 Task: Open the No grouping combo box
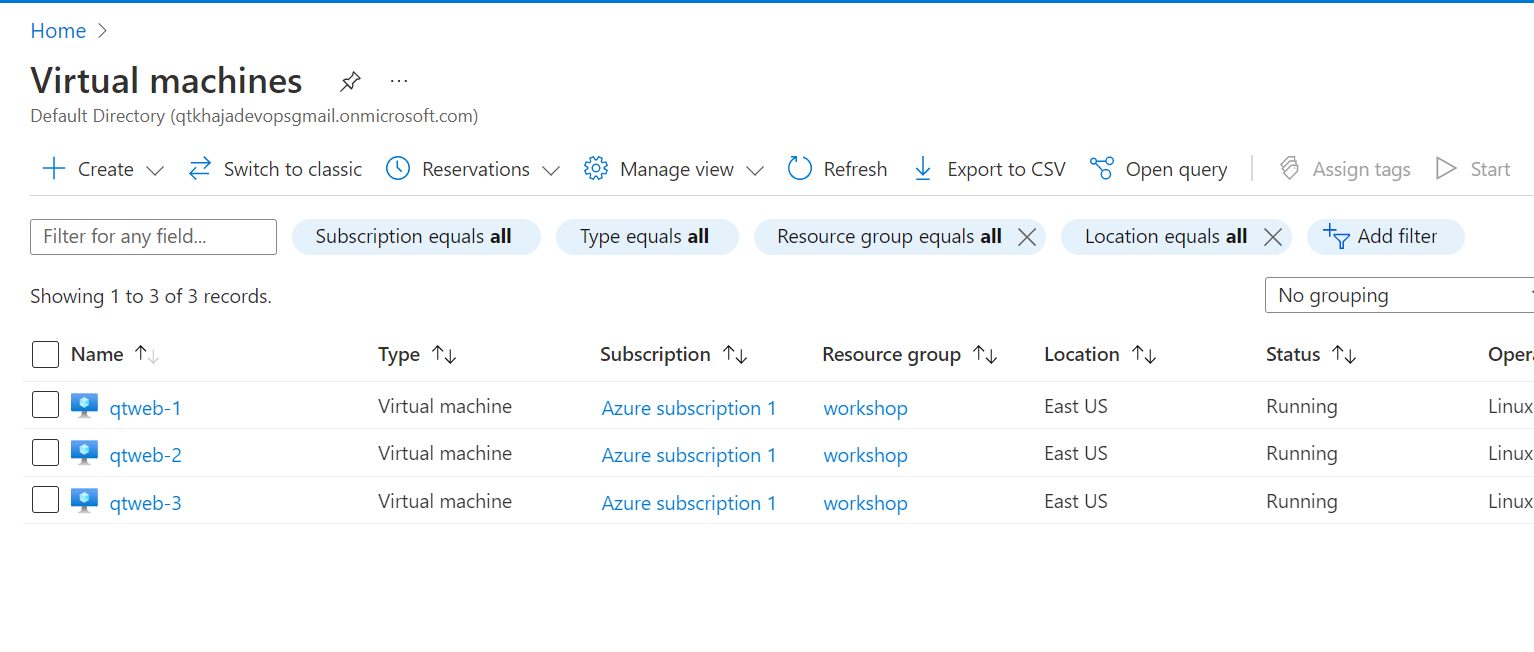1400,295
